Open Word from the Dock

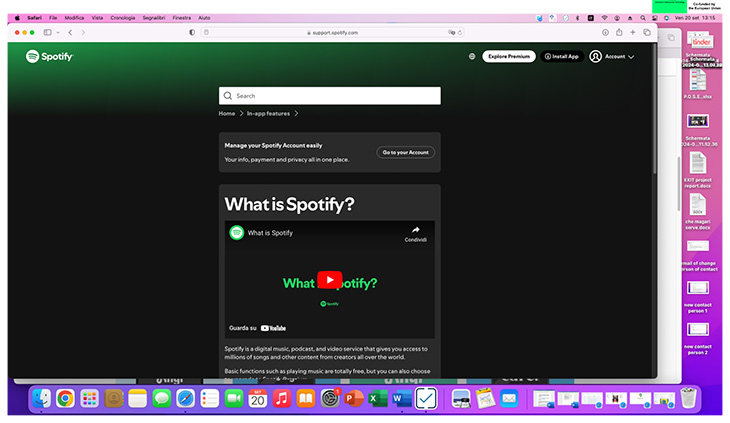pos(402,399)
